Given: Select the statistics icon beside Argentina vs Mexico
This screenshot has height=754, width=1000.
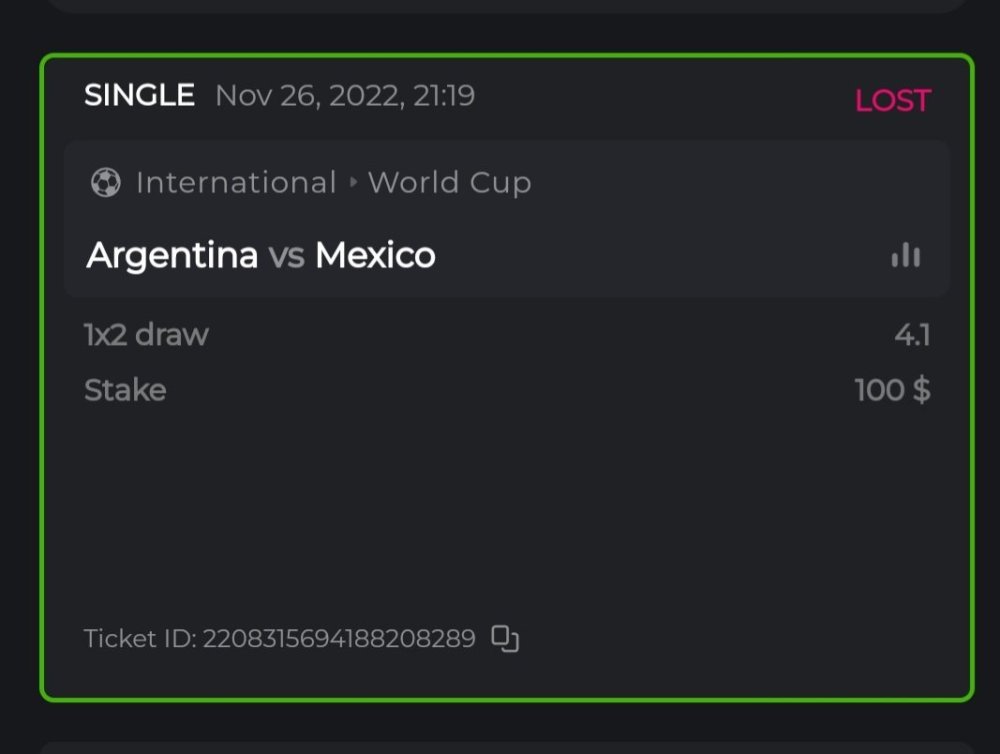Looking at the screenshot, I should [905, 256].
